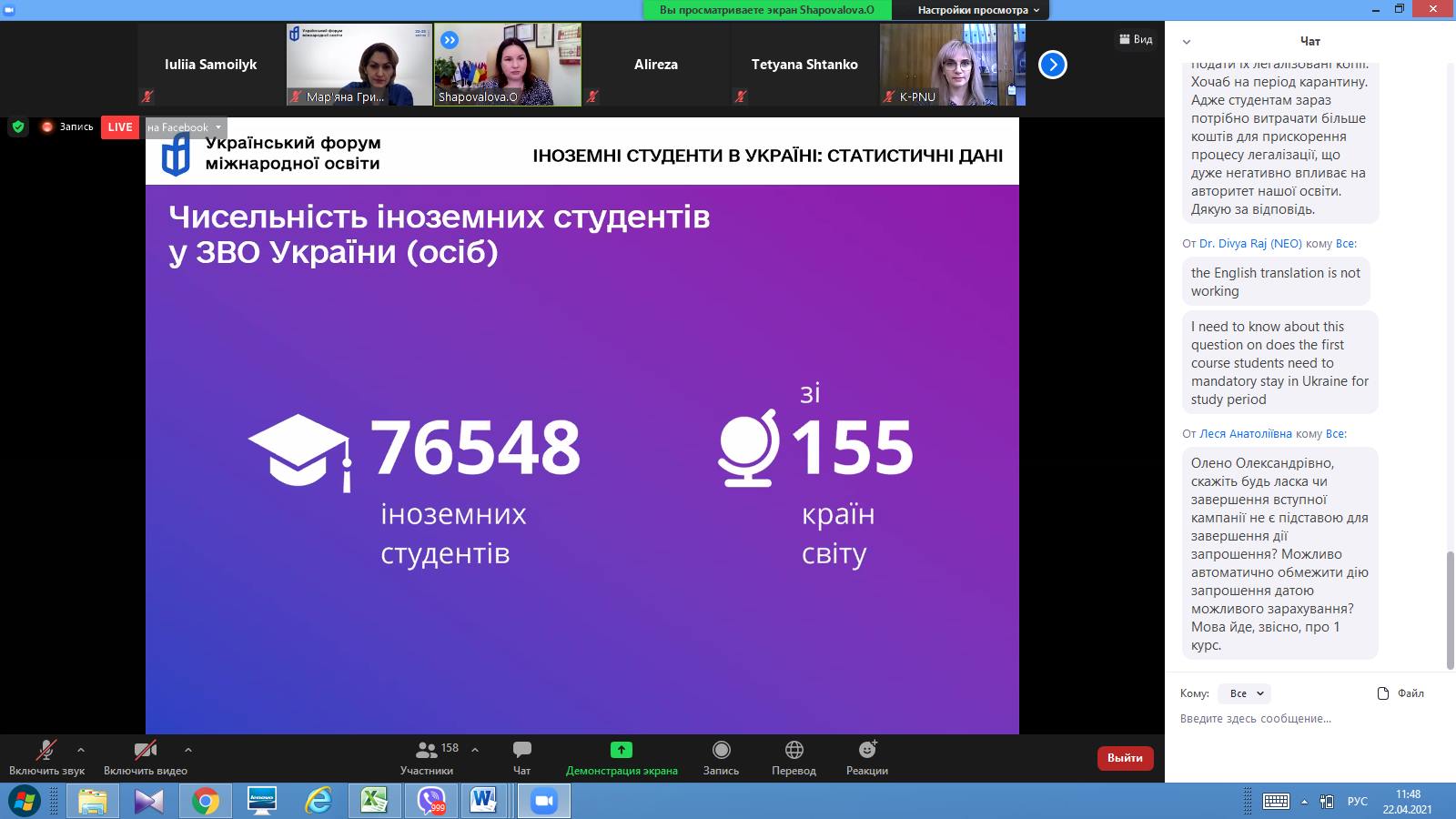This screenshot has width=1456, height=819.
Task: Leave meeting with Выйти button
Action: [1126, 758]
